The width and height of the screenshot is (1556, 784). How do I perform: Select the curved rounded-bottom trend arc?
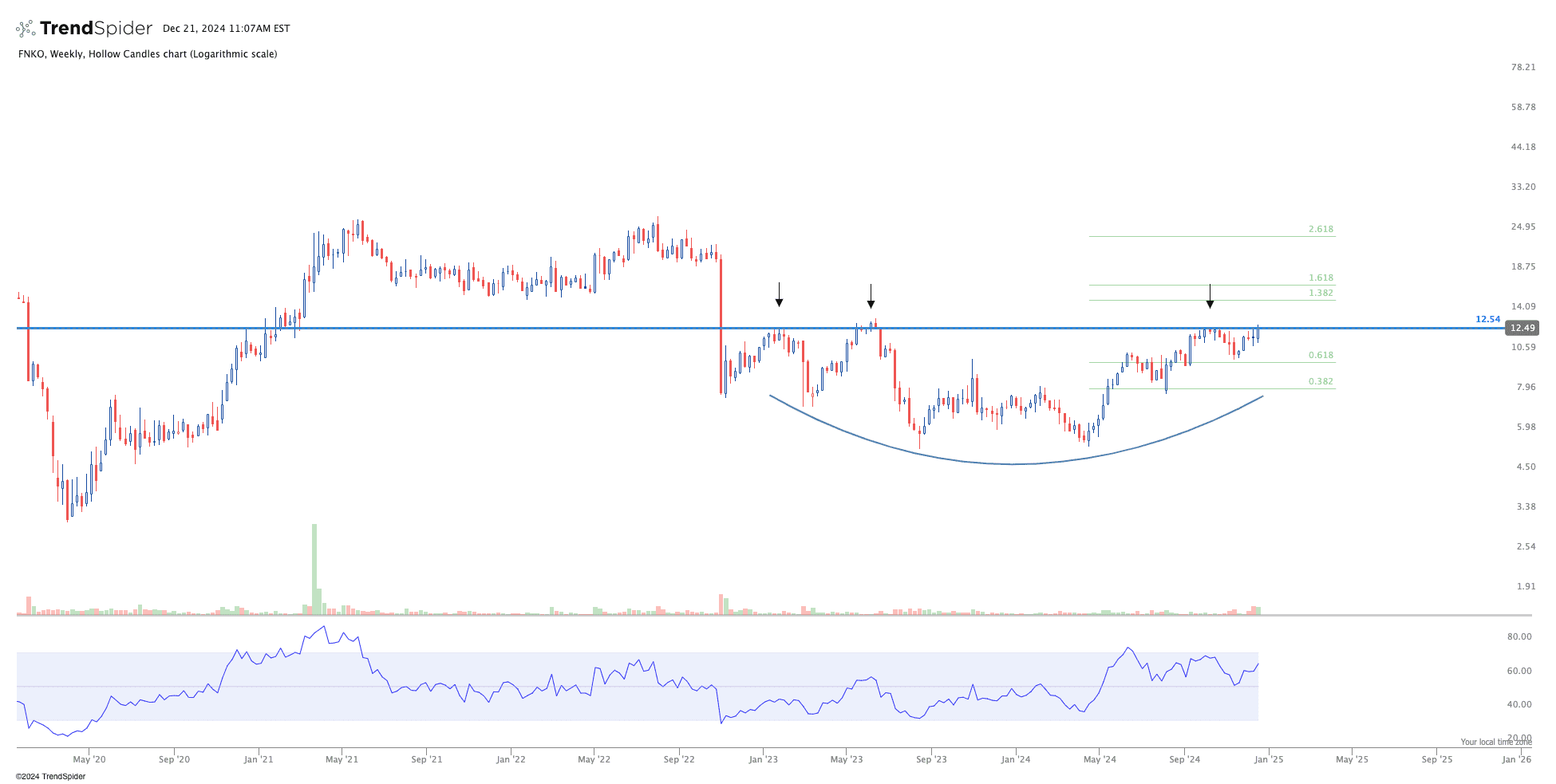click(1013, 463)
